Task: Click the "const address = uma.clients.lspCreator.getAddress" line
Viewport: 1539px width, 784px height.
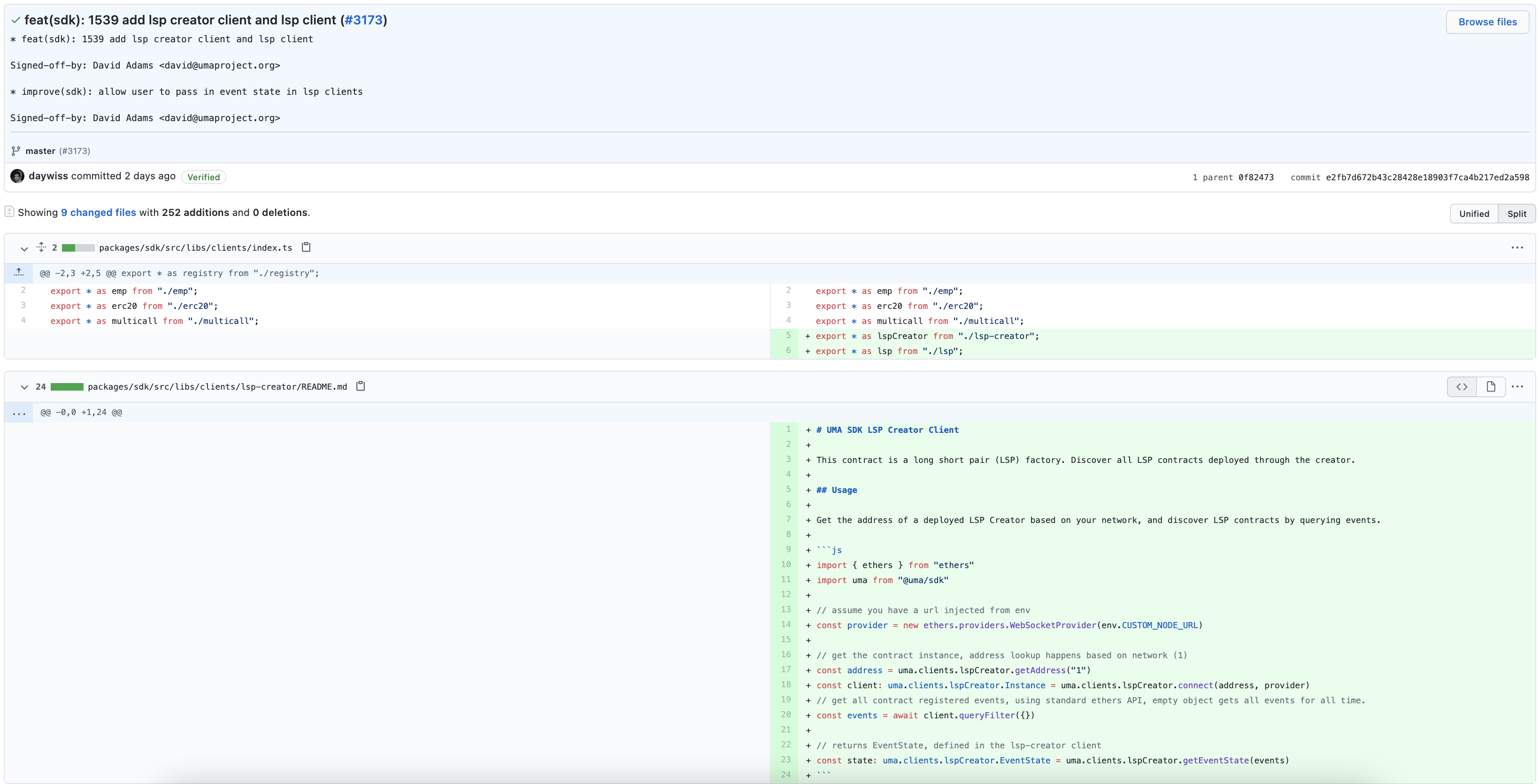Action: (954, 670)
